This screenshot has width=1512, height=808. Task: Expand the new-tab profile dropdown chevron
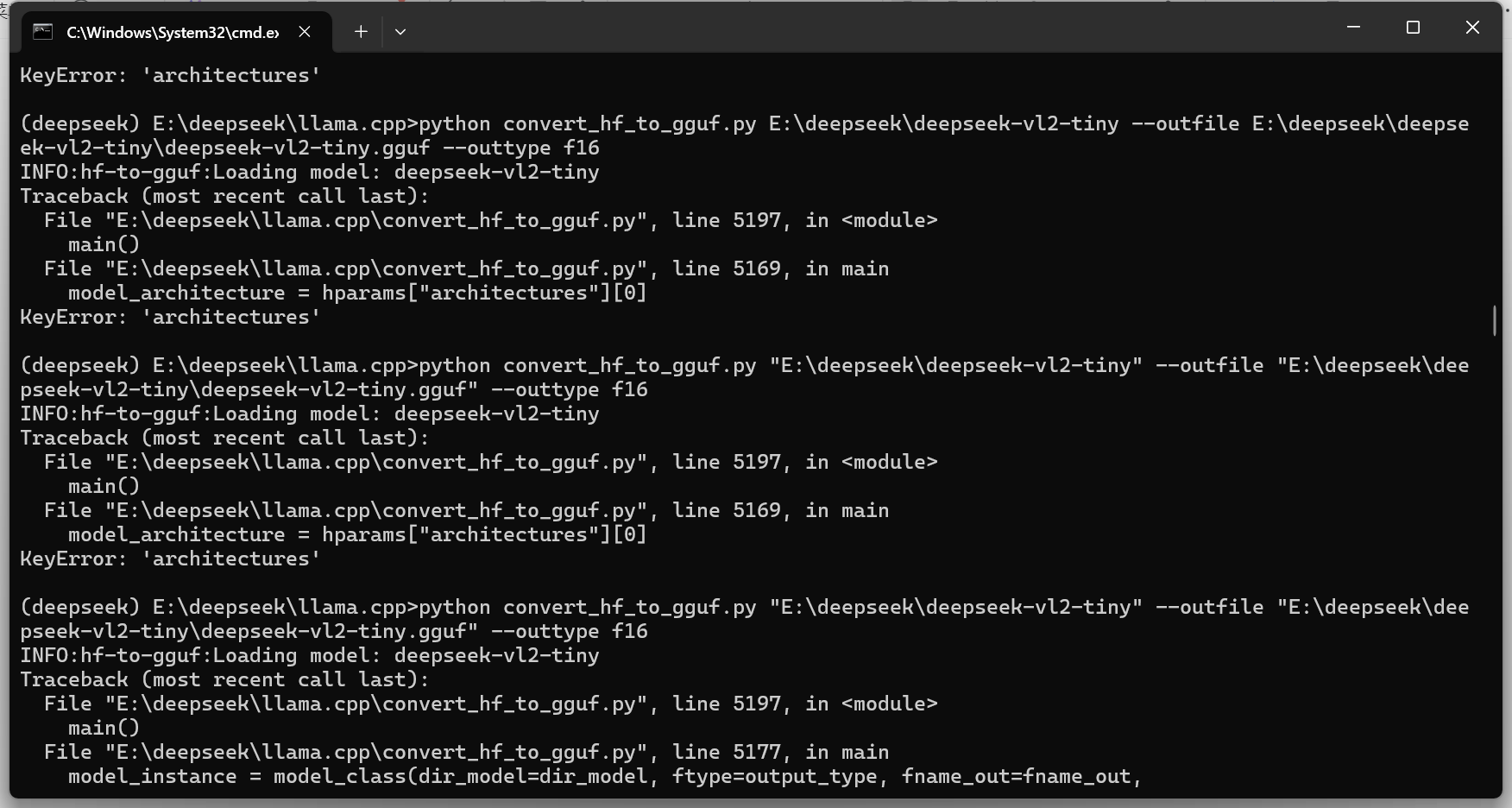(400, 32)
